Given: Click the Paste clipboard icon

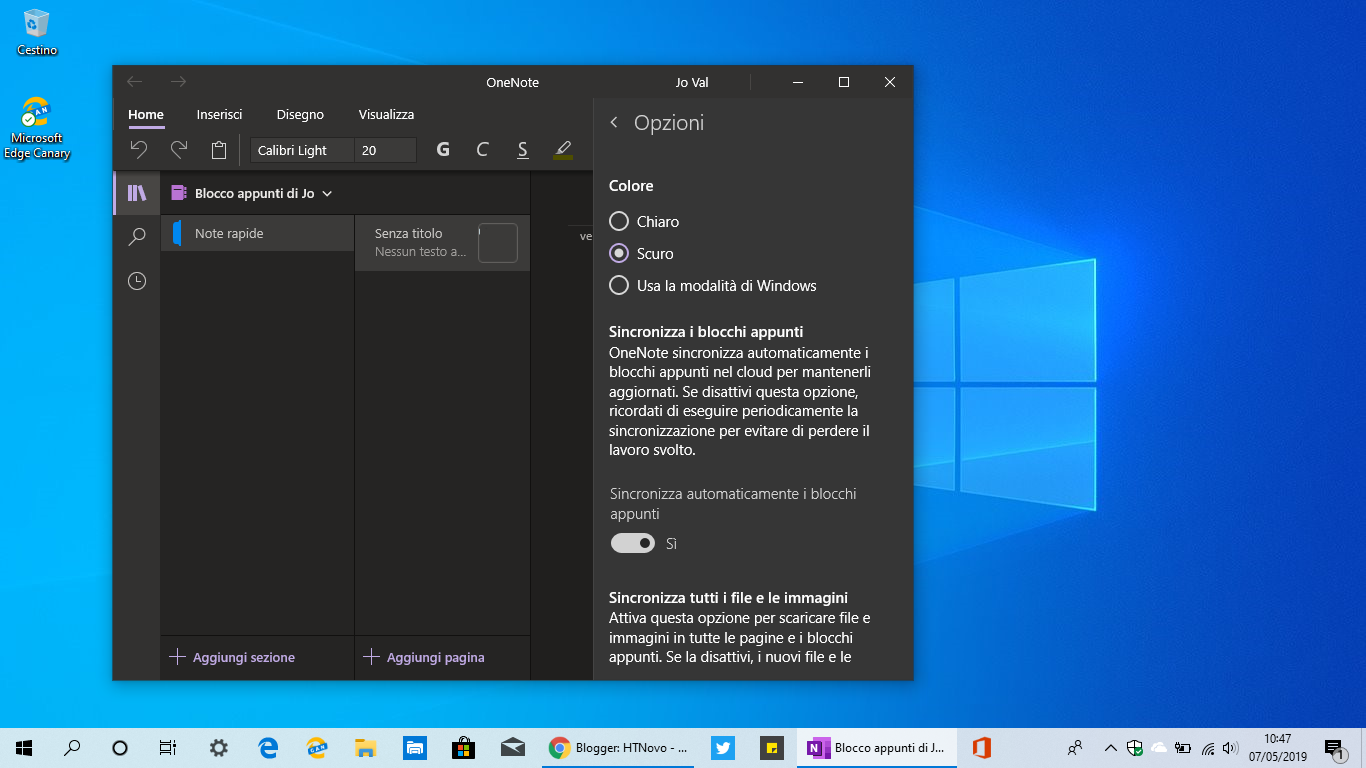Looking at the screenshot, I should (x=219, y=150).
